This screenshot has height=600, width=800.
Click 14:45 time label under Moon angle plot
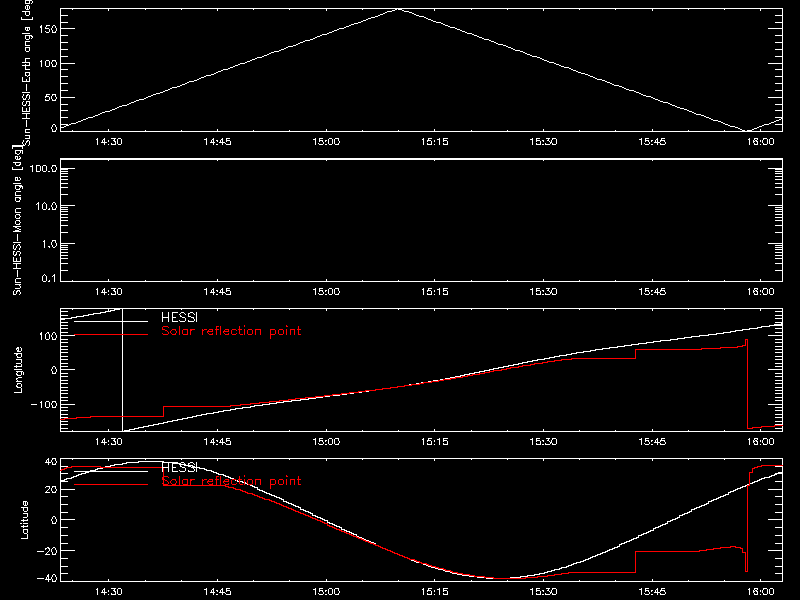click(217, 291)
